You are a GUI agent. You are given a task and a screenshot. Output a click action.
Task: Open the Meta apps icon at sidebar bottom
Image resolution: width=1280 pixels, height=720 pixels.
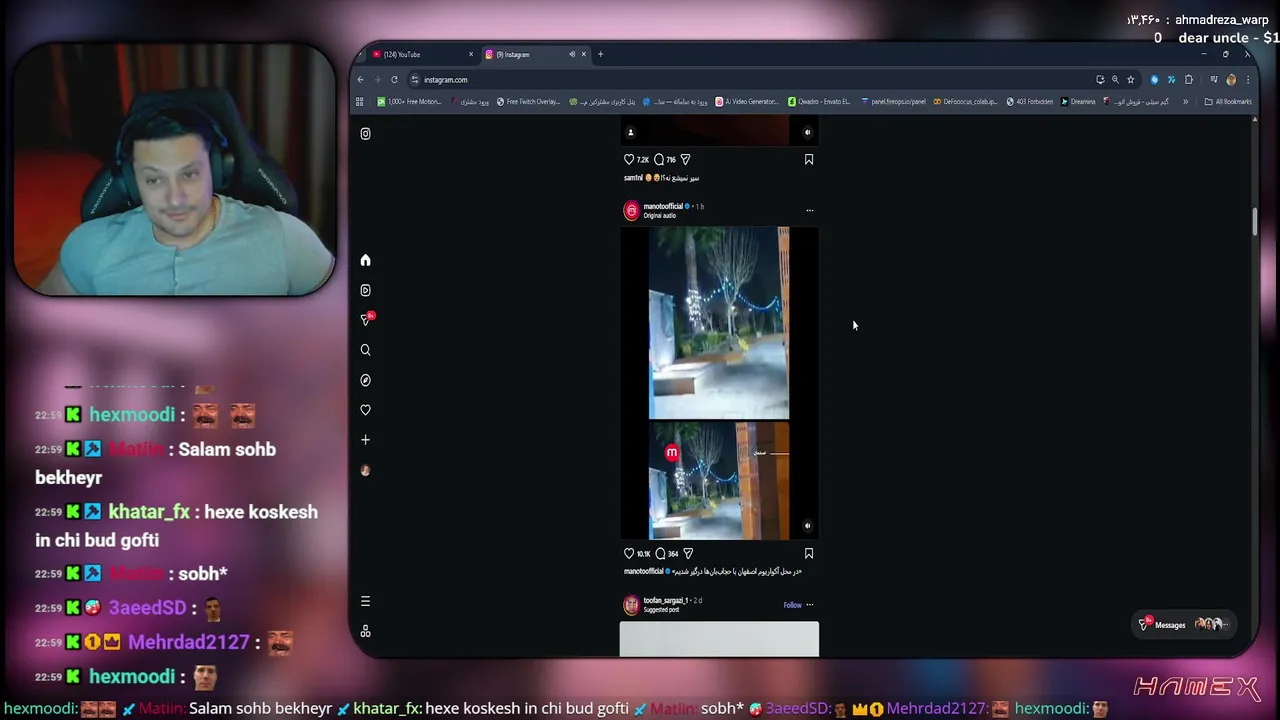[x=365, y=631]
